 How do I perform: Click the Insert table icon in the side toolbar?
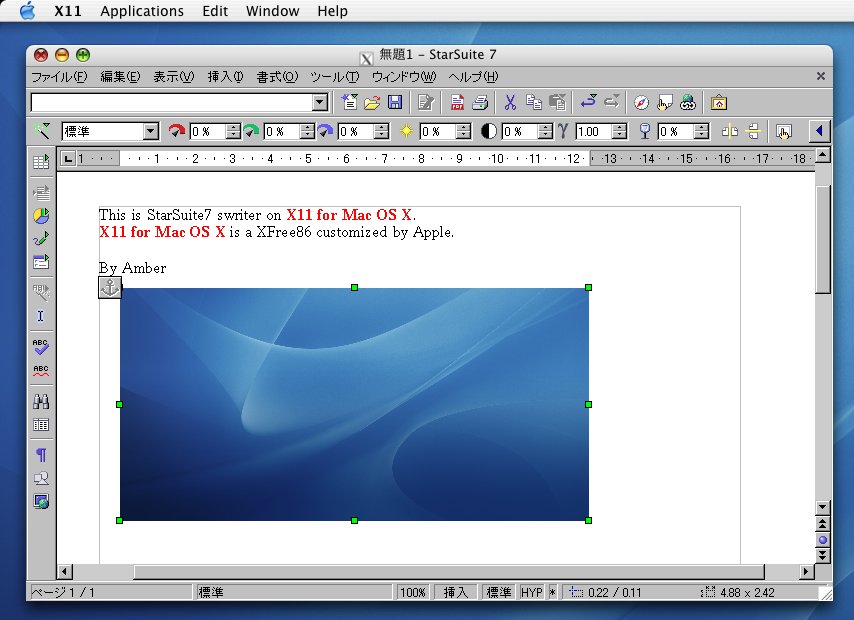(41, 162)
